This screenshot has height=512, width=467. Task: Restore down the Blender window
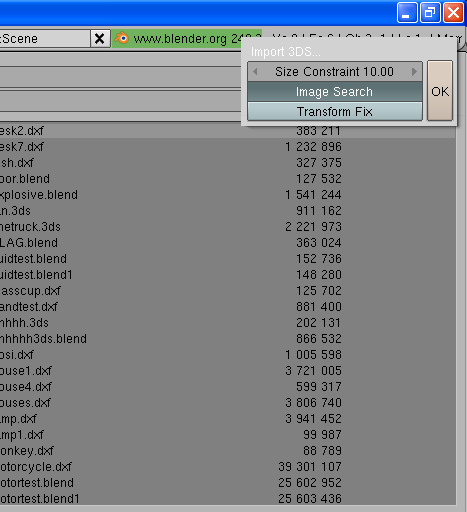pos(430,13)
